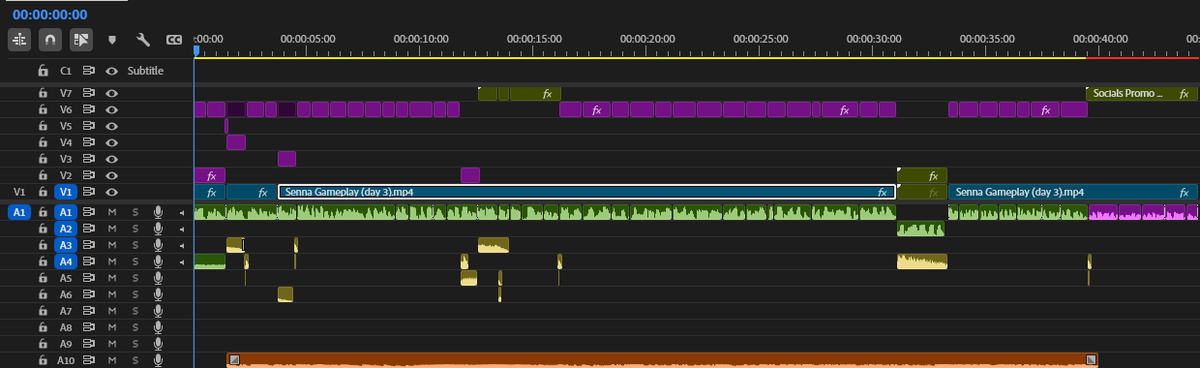Toggle sync lock for the Subtitle track

(89, 71)
